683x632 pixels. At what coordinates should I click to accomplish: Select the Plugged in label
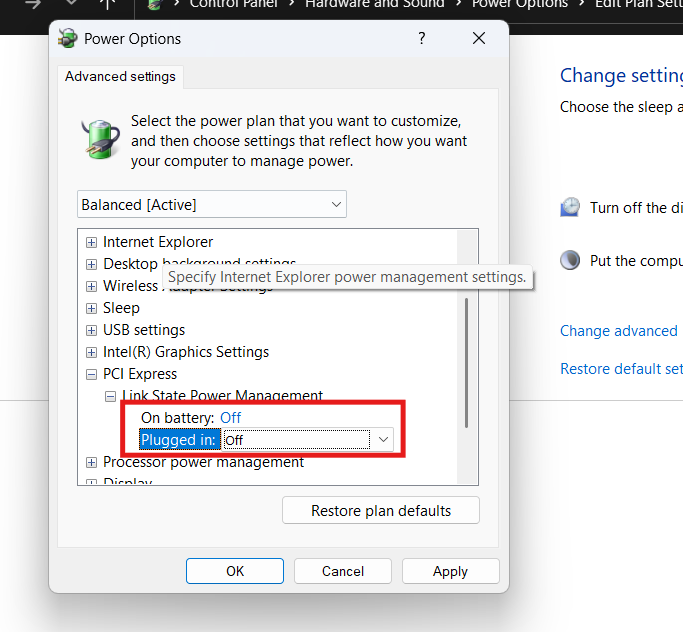(x=179, y=440)
